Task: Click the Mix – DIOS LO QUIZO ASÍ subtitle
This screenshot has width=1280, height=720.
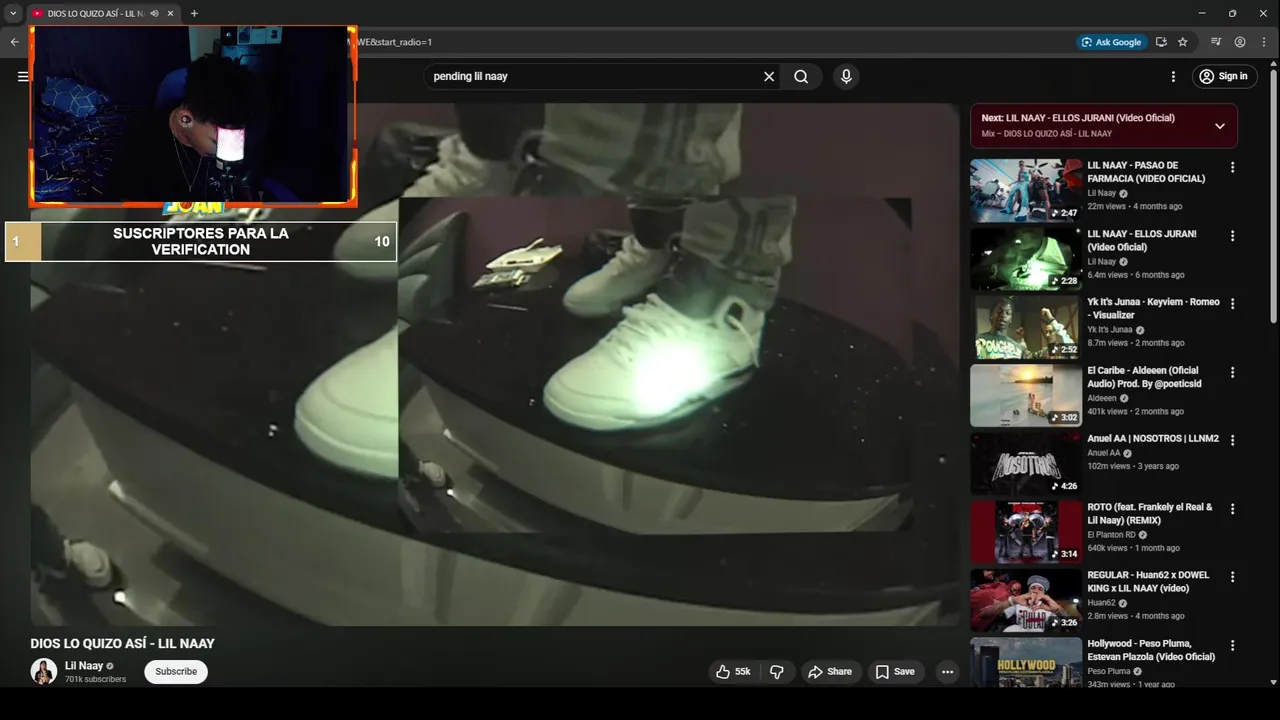Action: [1046, 133]
